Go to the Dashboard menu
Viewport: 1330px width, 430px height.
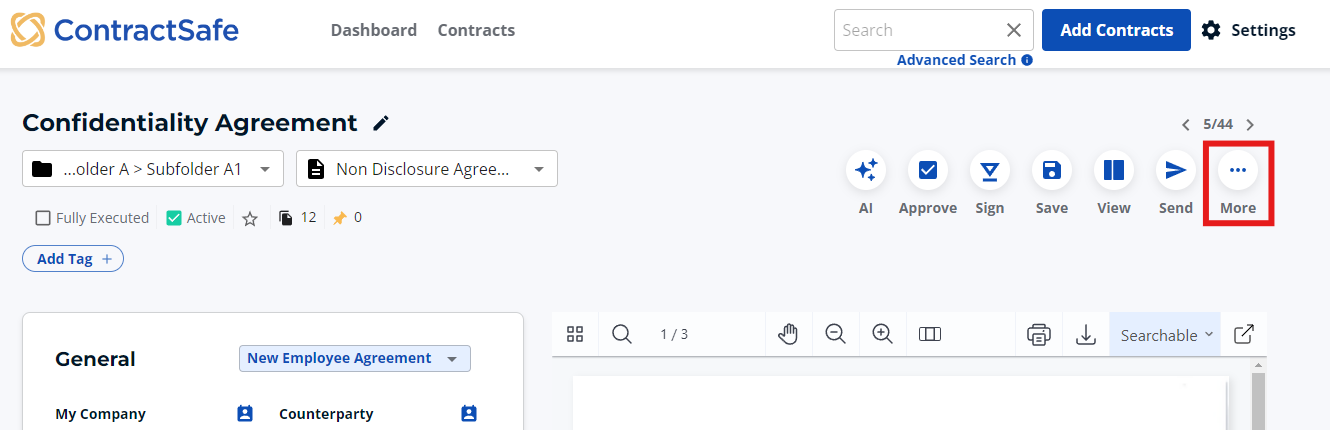point(374,30)
